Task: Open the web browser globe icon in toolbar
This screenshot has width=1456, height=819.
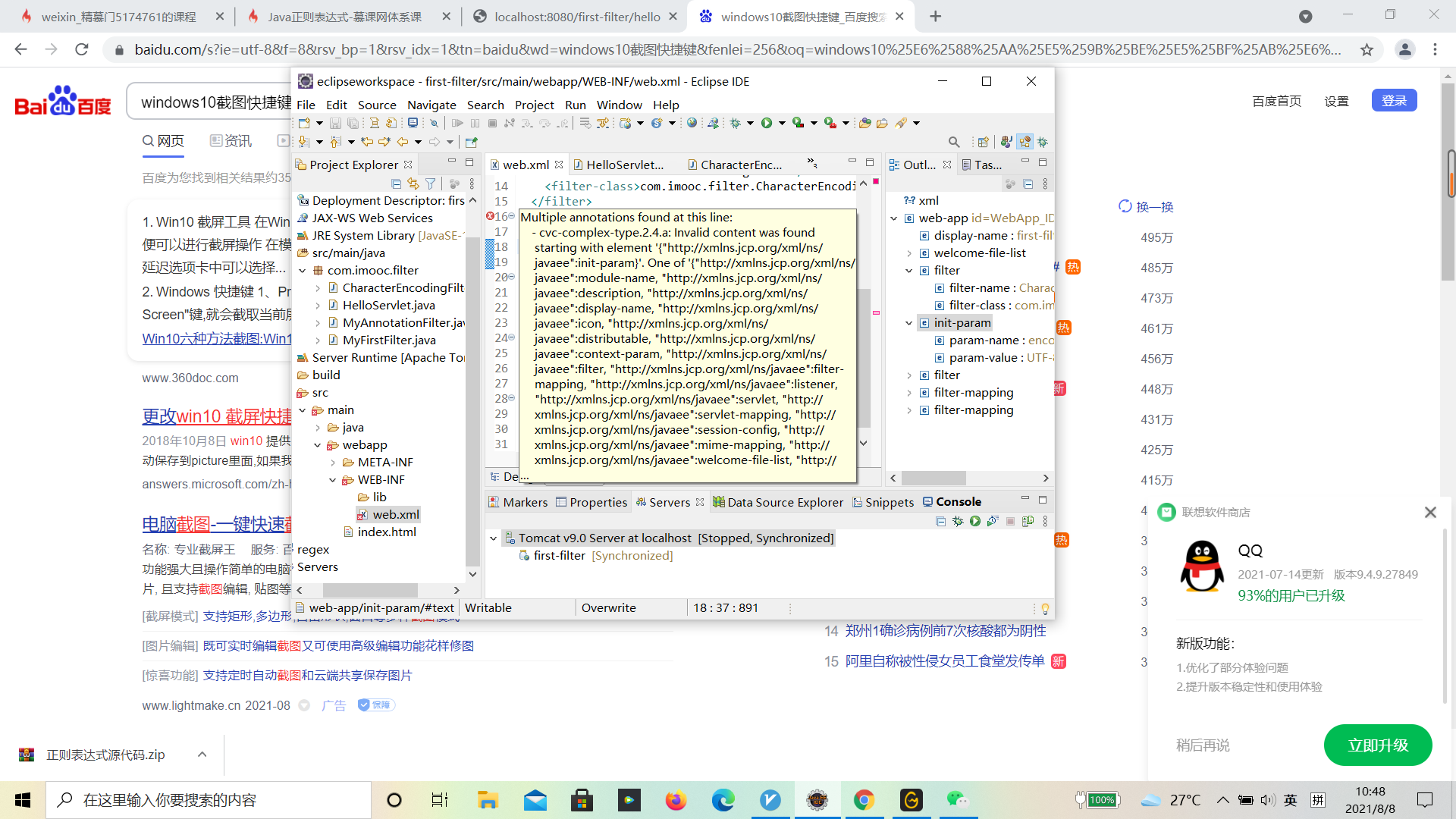Action: [x=692, y=123]
